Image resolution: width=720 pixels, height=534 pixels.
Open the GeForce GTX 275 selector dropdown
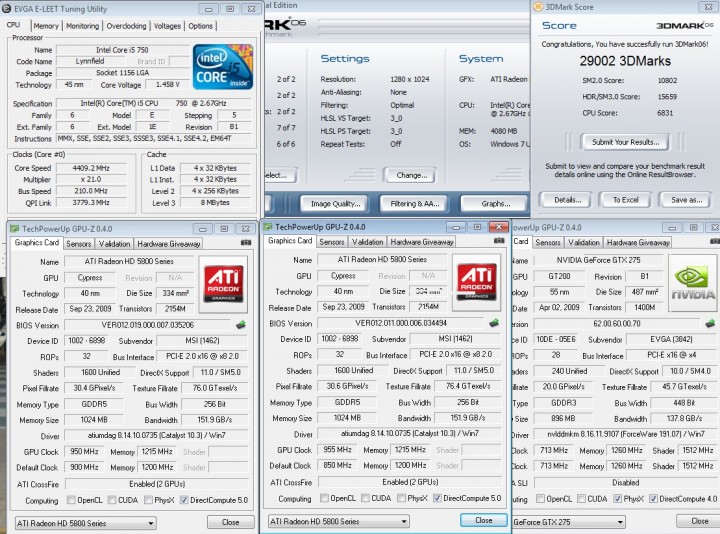pyautogui.click(x=568, y=522)
